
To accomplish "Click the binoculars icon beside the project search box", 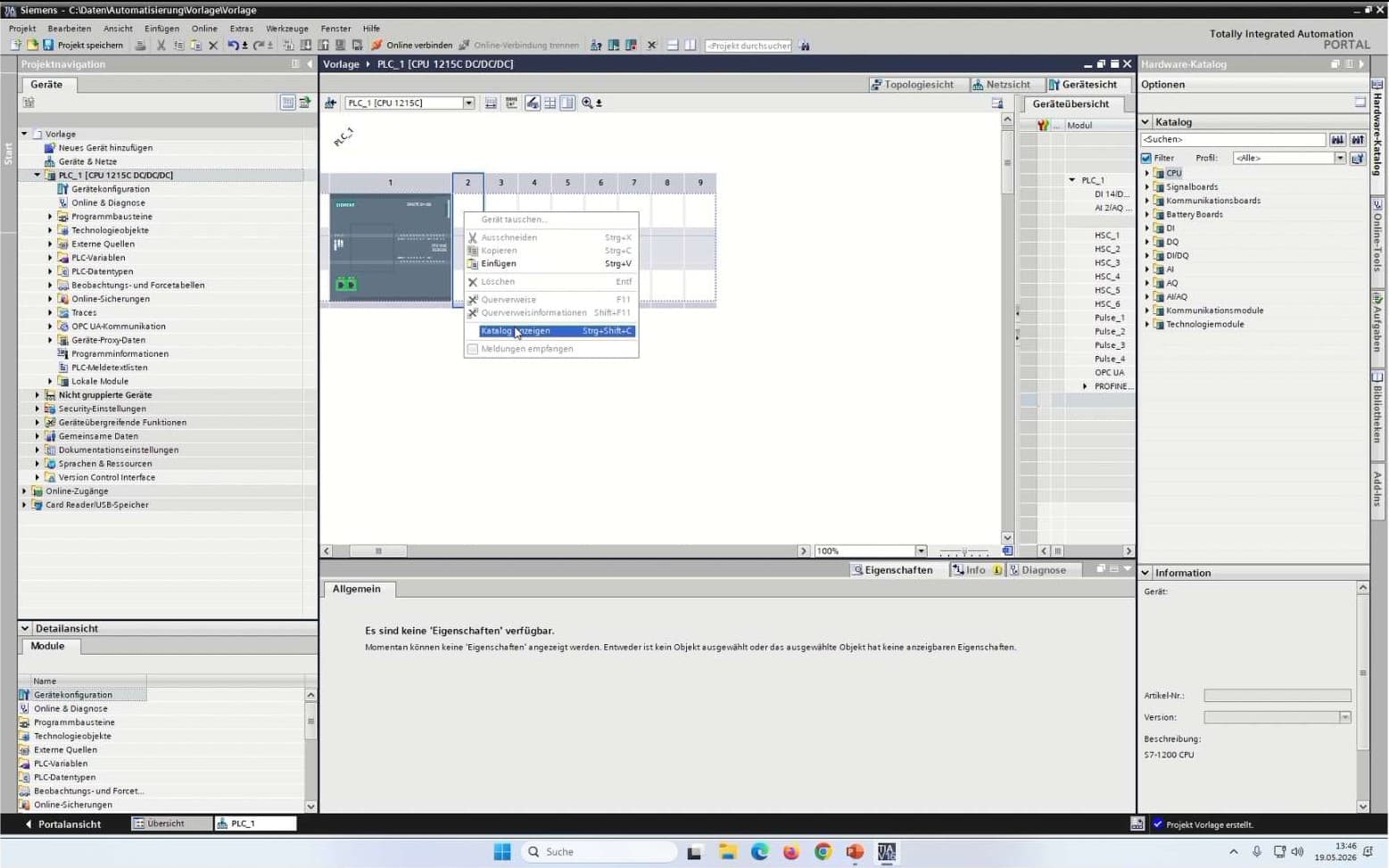I will [x=805, y=45].
